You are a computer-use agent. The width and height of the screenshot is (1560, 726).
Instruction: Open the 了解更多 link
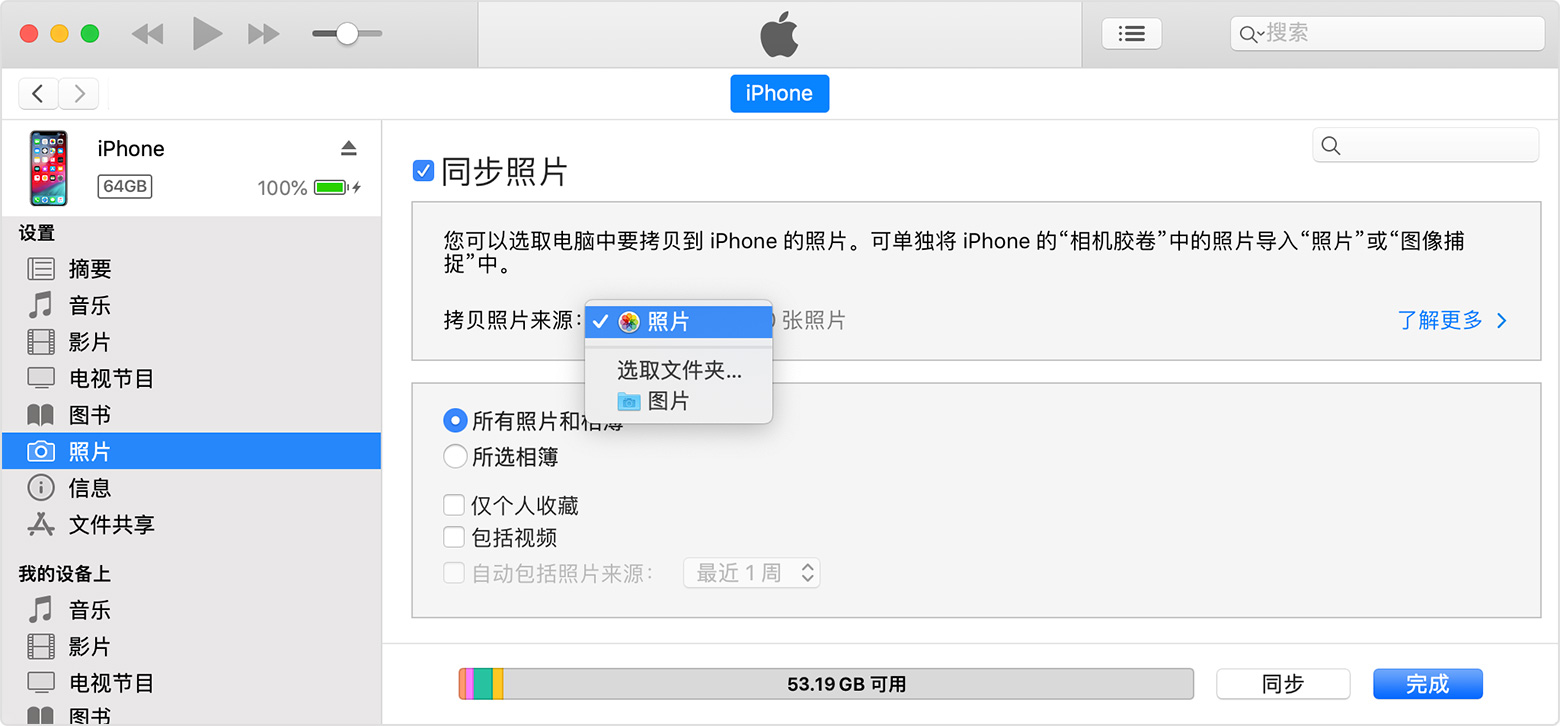coord(1451,321)
